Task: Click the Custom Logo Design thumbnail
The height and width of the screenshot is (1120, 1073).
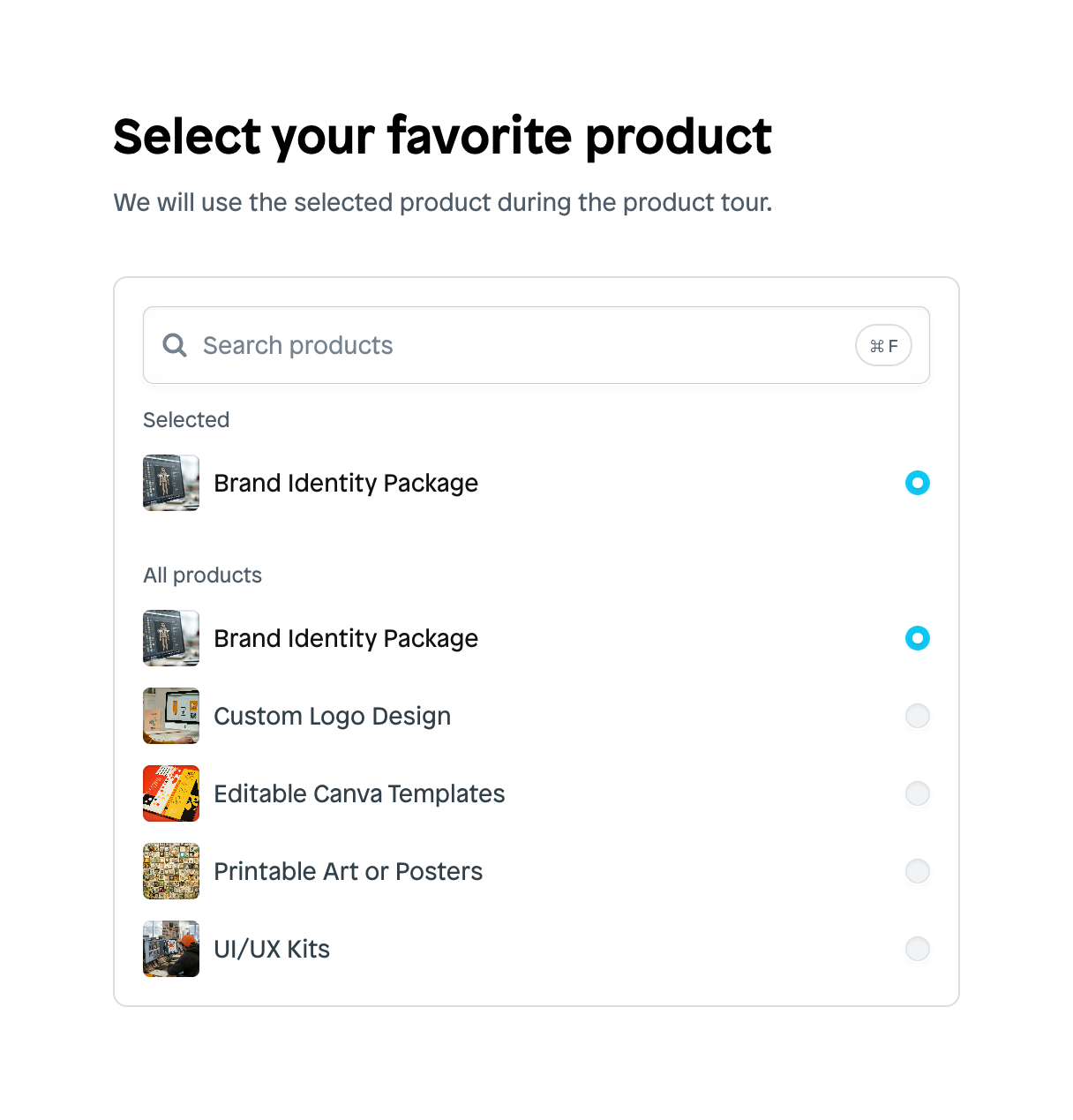Action: pos(170,716)
